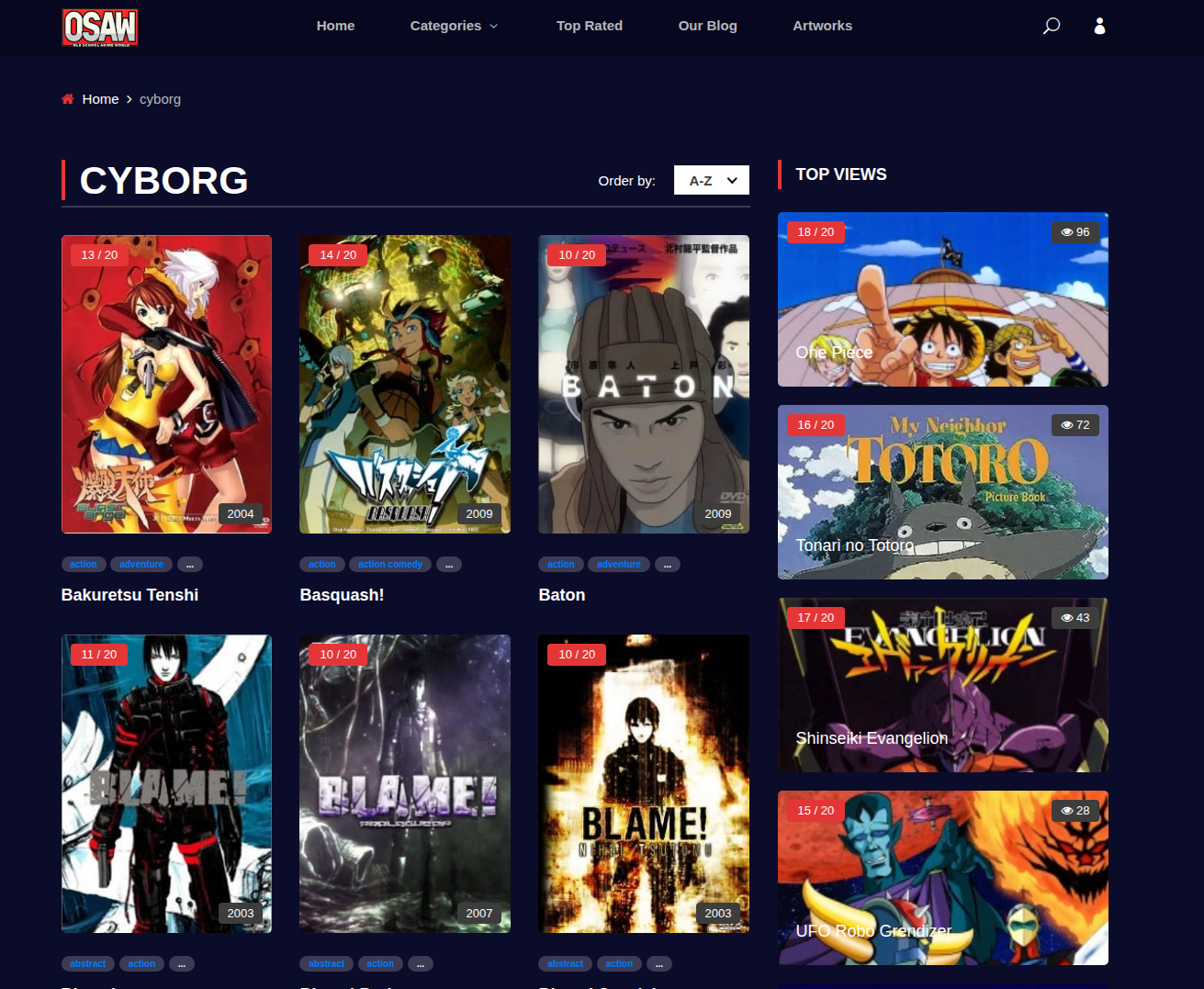The height and width of the screenshot is (989, 1204).
Task: Click the 28 views eye badge on Grendizer
Action: (x=1075, y=811)
